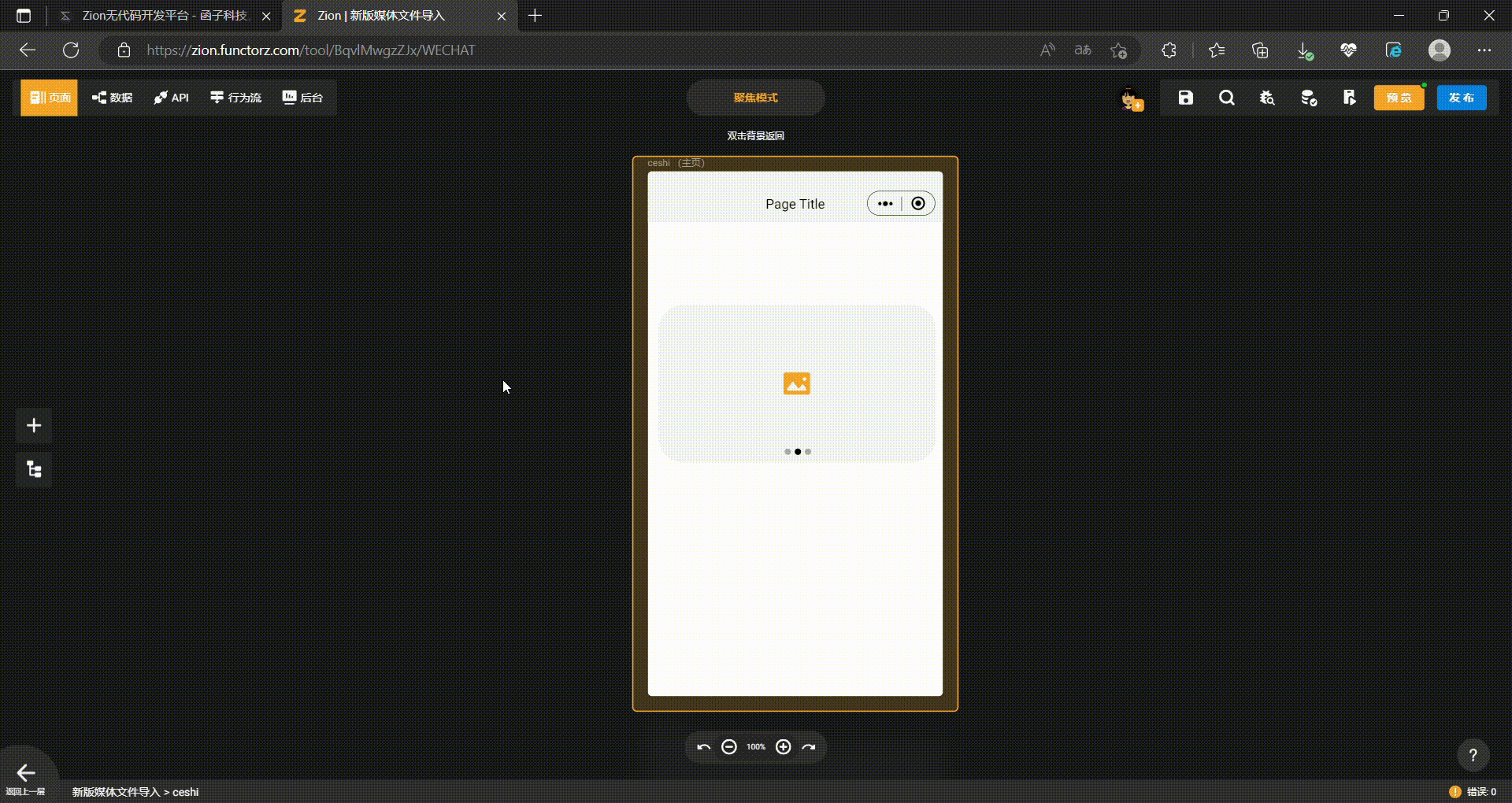Open the browser settings and more menu

pos(1484,50)
